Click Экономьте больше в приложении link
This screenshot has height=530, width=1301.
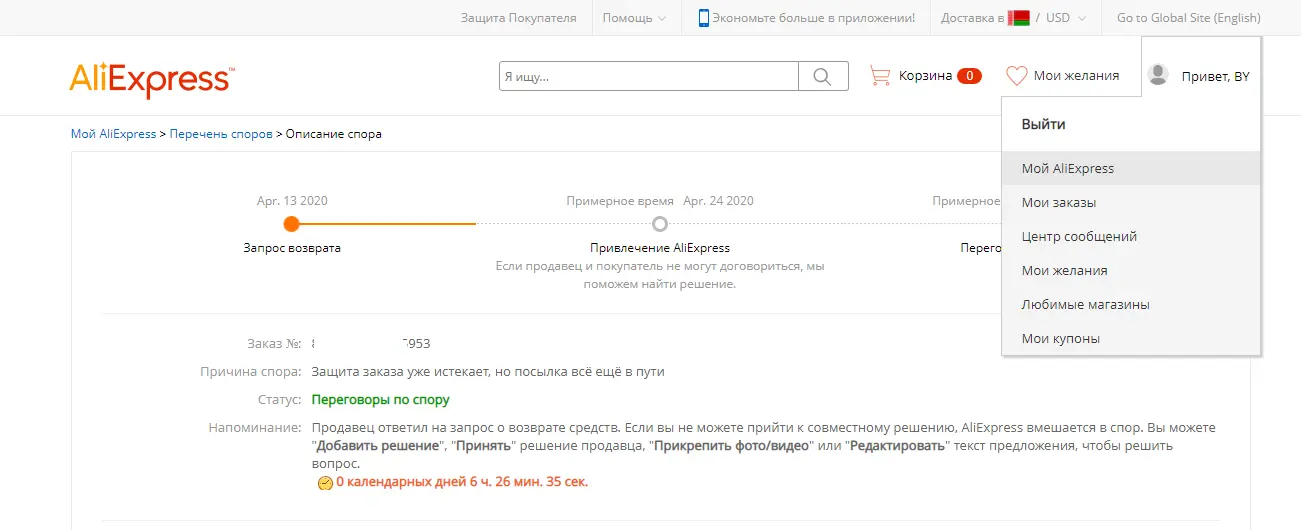813,18
